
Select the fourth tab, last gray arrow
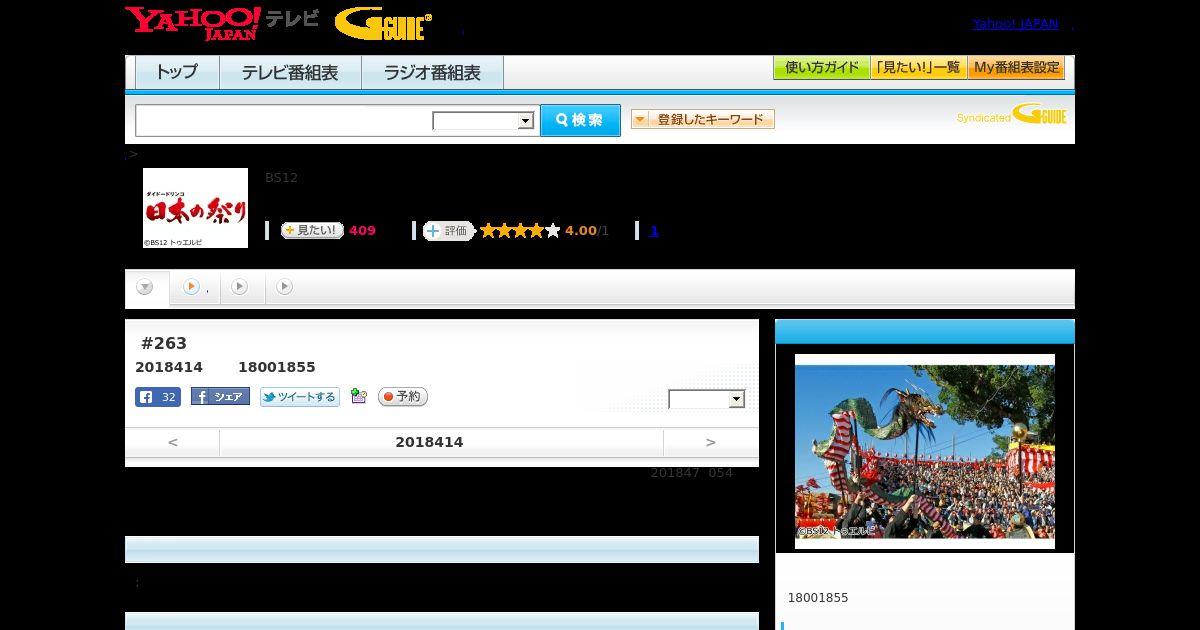click(285, 287)
